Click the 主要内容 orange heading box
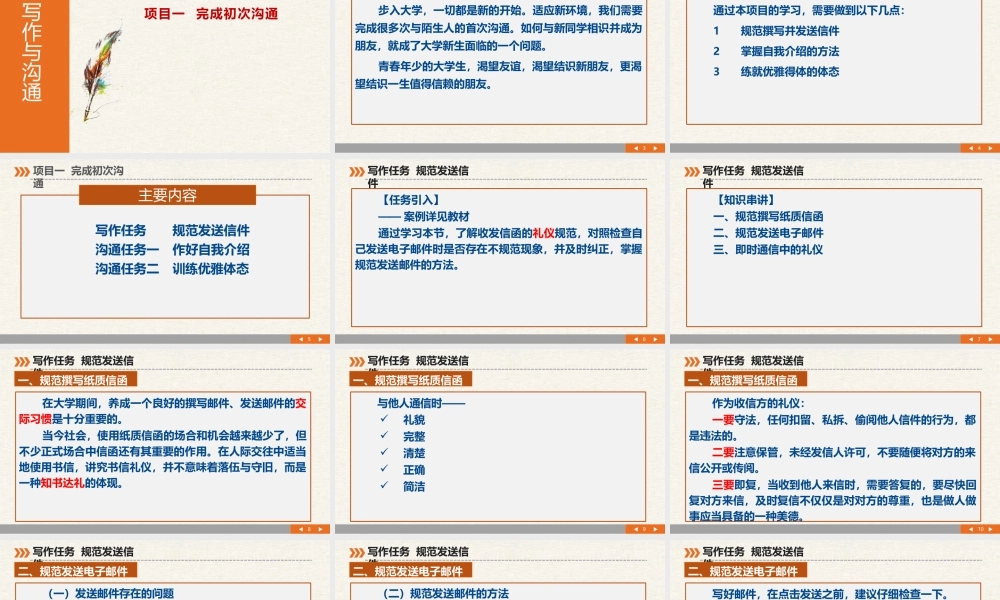This screenshot has width=1000, height=600. click(167, 195)
